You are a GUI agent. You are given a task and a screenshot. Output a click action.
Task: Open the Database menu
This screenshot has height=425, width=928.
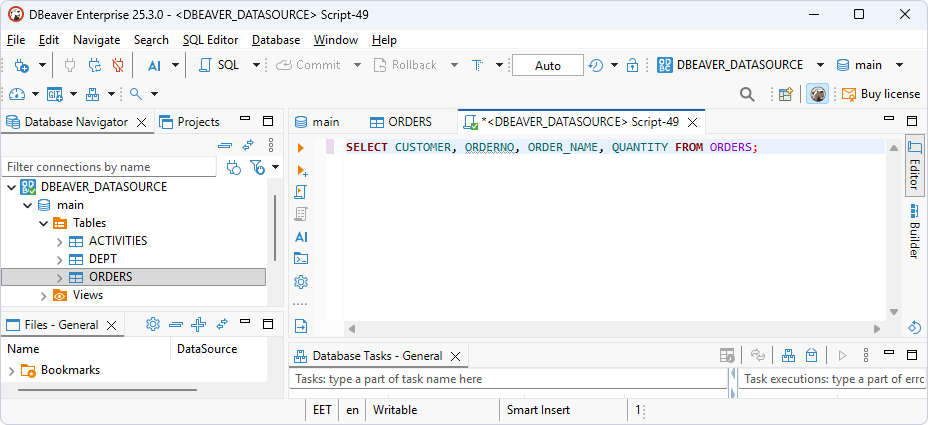pos(276,40)
